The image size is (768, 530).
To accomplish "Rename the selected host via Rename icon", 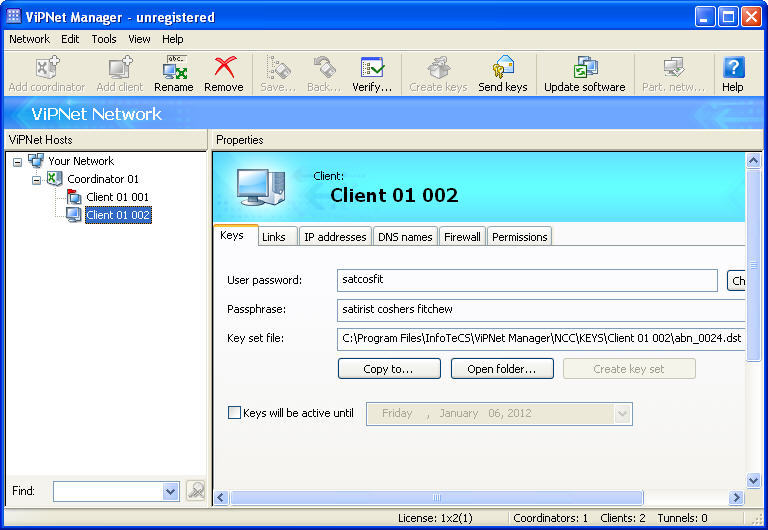I will [175, 67].
